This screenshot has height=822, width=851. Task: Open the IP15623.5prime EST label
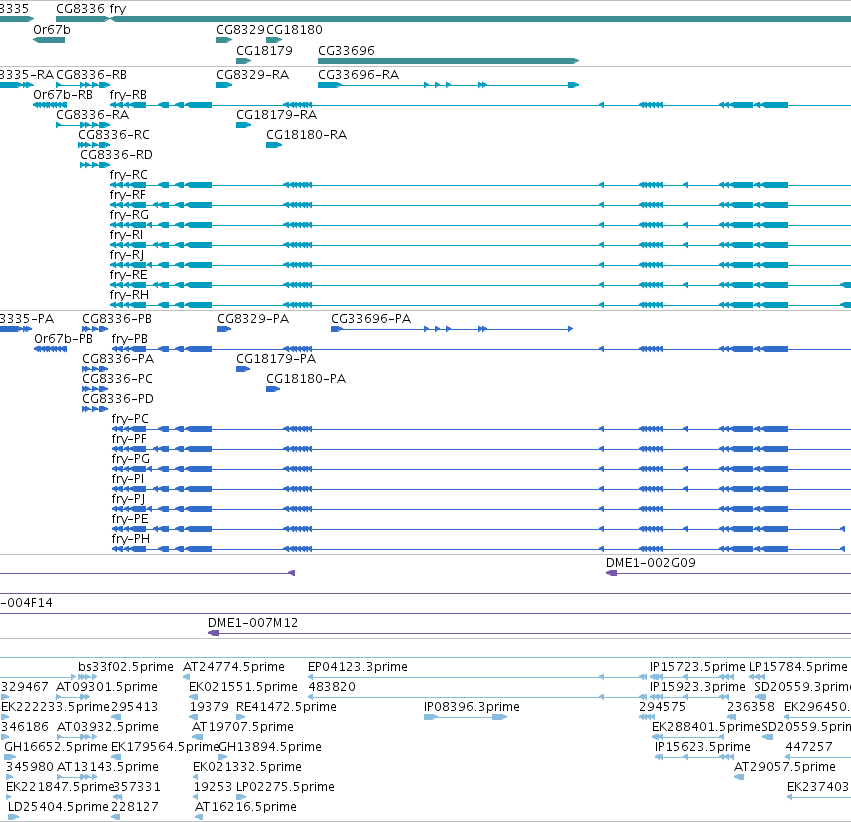point(703,747)
